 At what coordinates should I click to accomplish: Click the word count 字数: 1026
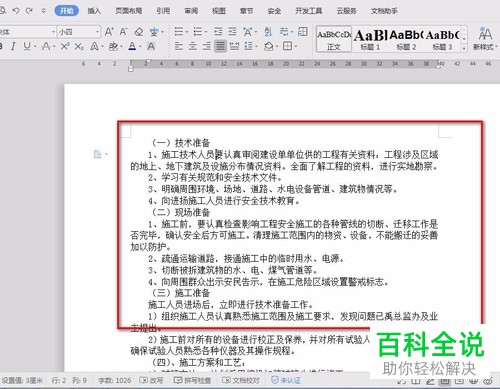click(115, 380)
